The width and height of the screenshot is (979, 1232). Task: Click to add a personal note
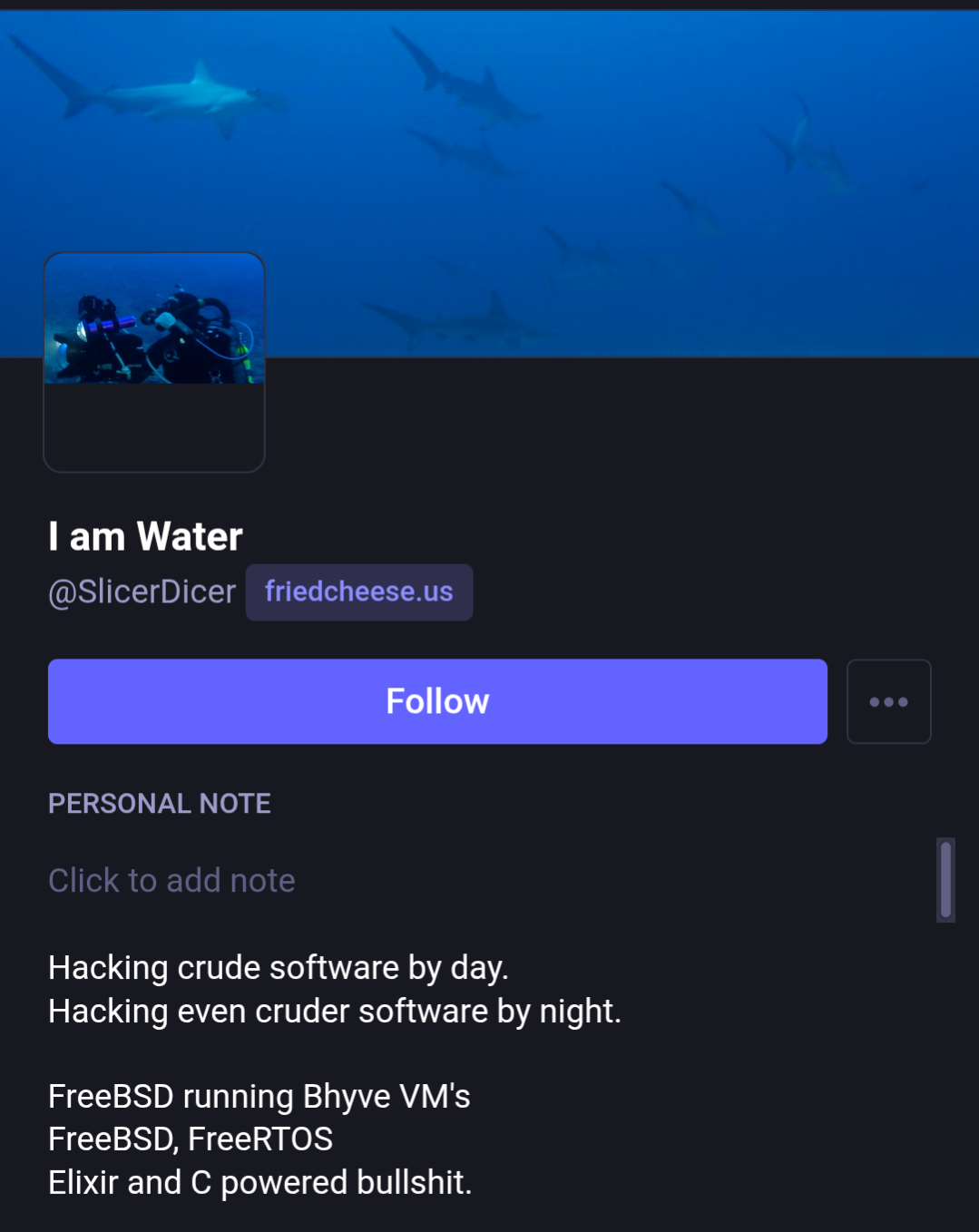(x=171, y=880)
